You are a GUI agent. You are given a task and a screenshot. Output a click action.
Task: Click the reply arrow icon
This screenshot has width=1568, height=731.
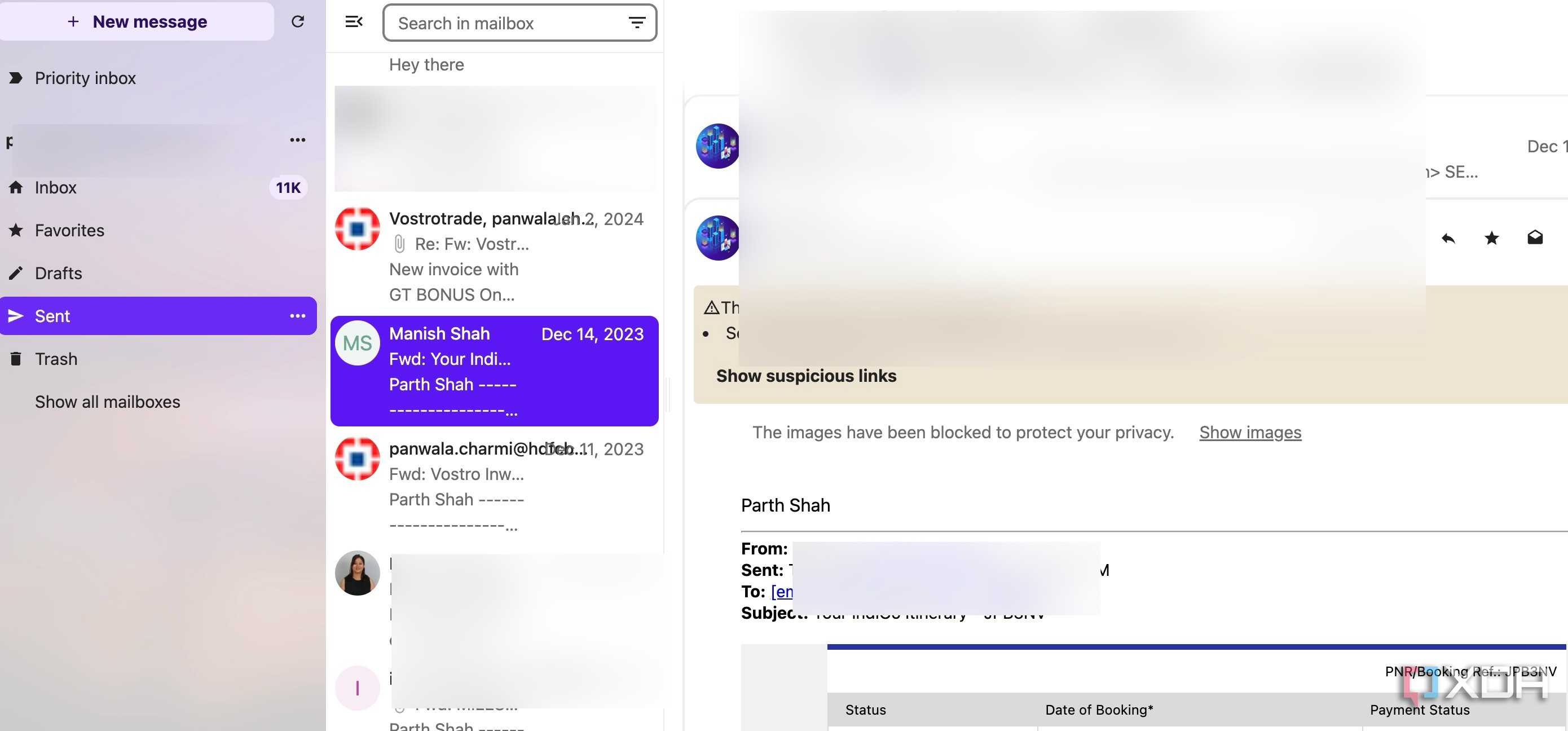pos(1448,238)
